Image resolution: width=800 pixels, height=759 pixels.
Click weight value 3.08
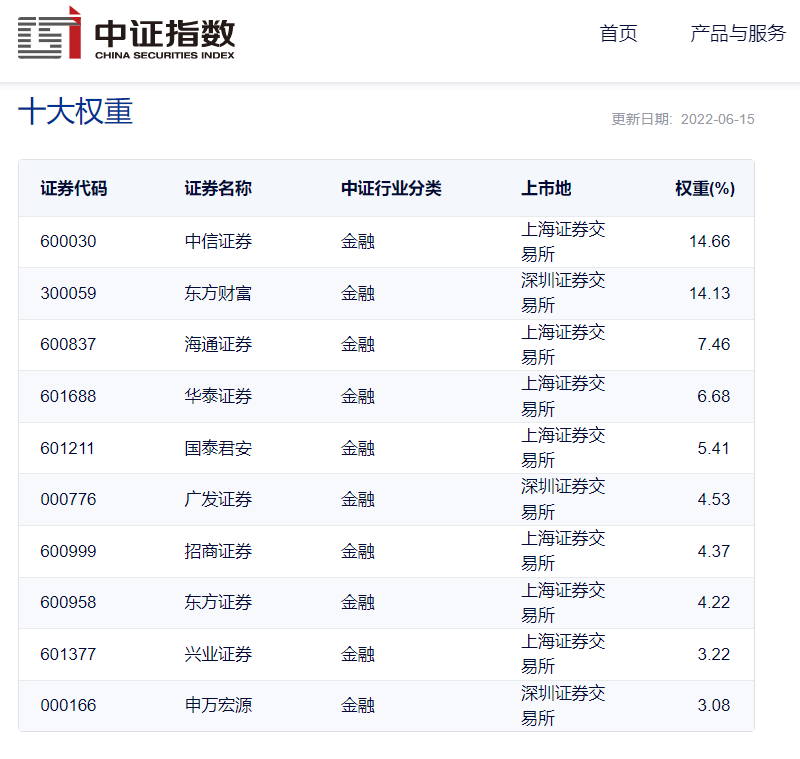pyautogui.click(x=714, y=705)
